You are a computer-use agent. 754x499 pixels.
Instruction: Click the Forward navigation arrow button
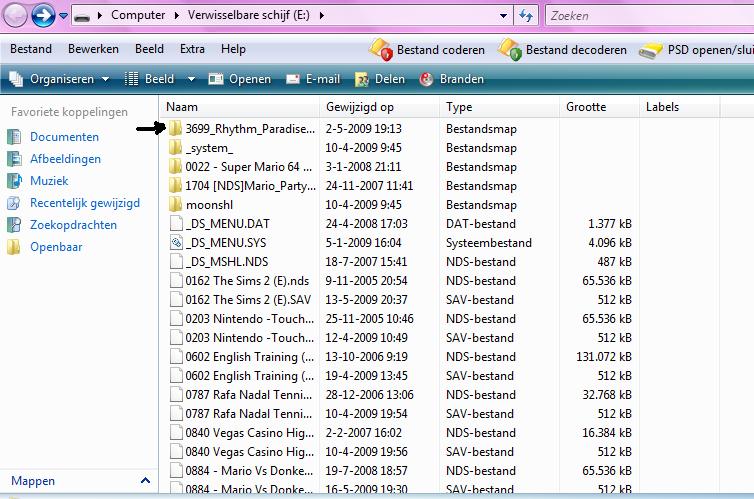(43, 15)
